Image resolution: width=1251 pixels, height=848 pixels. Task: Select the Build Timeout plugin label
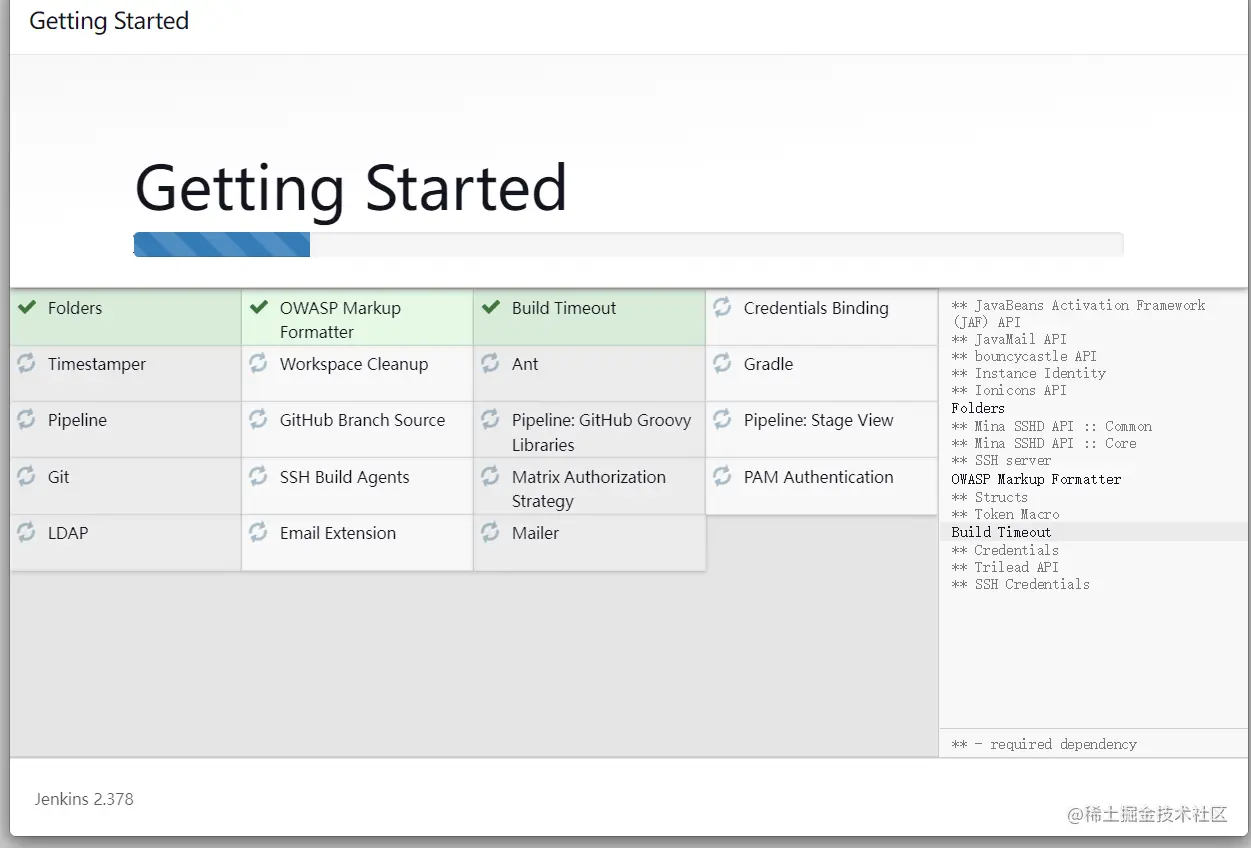564,308
